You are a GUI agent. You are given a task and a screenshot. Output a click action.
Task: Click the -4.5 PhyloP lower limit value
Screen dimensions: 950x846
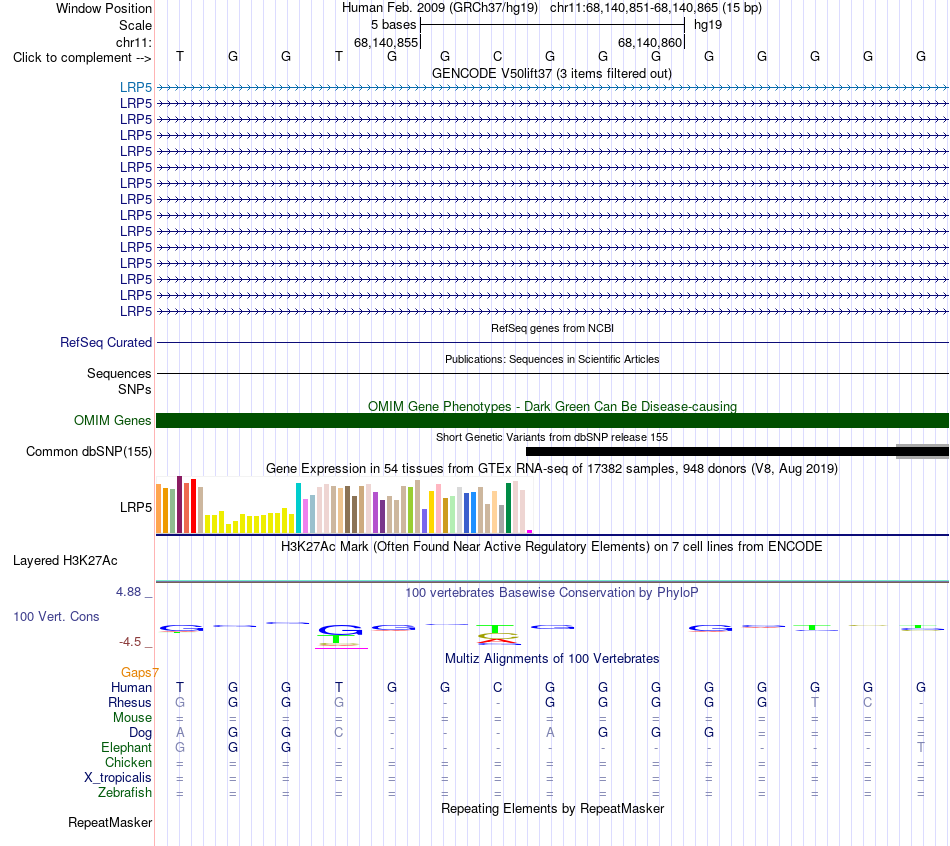(130, 642)
